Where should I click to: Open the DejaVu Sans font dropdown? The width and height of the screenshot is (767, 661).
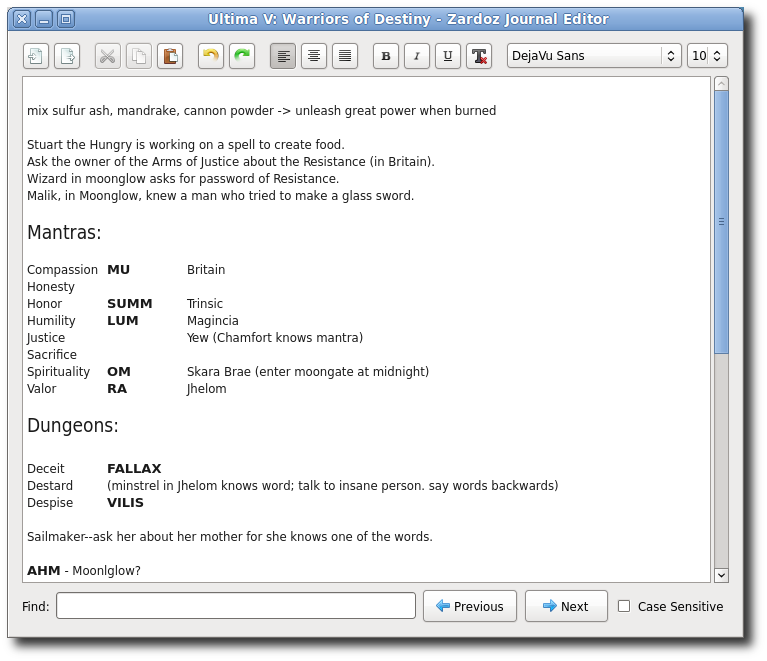pyautogui.click(x=594, y=56)
